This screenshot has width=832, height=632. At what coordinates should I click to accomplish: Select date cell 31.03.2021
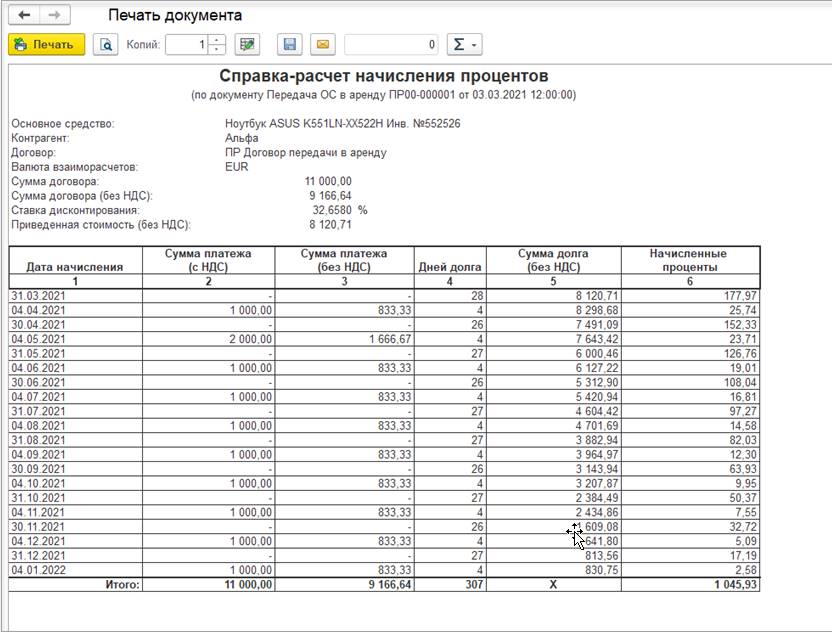coord(76,296)
